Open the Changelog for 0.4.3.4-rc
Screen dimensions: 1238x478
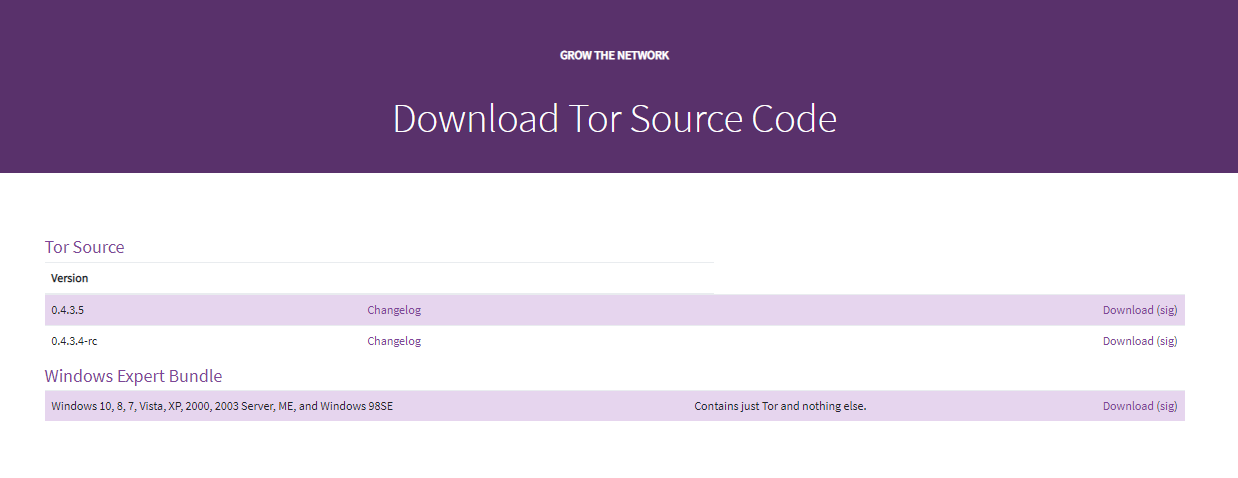pyautogui.click(x=394, y=341)
